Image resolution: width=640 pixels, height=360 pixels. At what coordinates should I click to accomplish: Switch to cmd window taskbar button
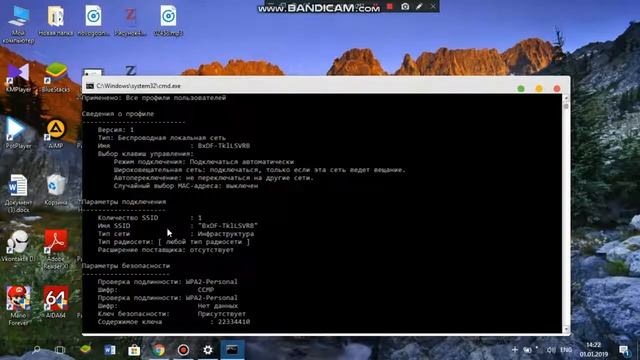[232, 350]
